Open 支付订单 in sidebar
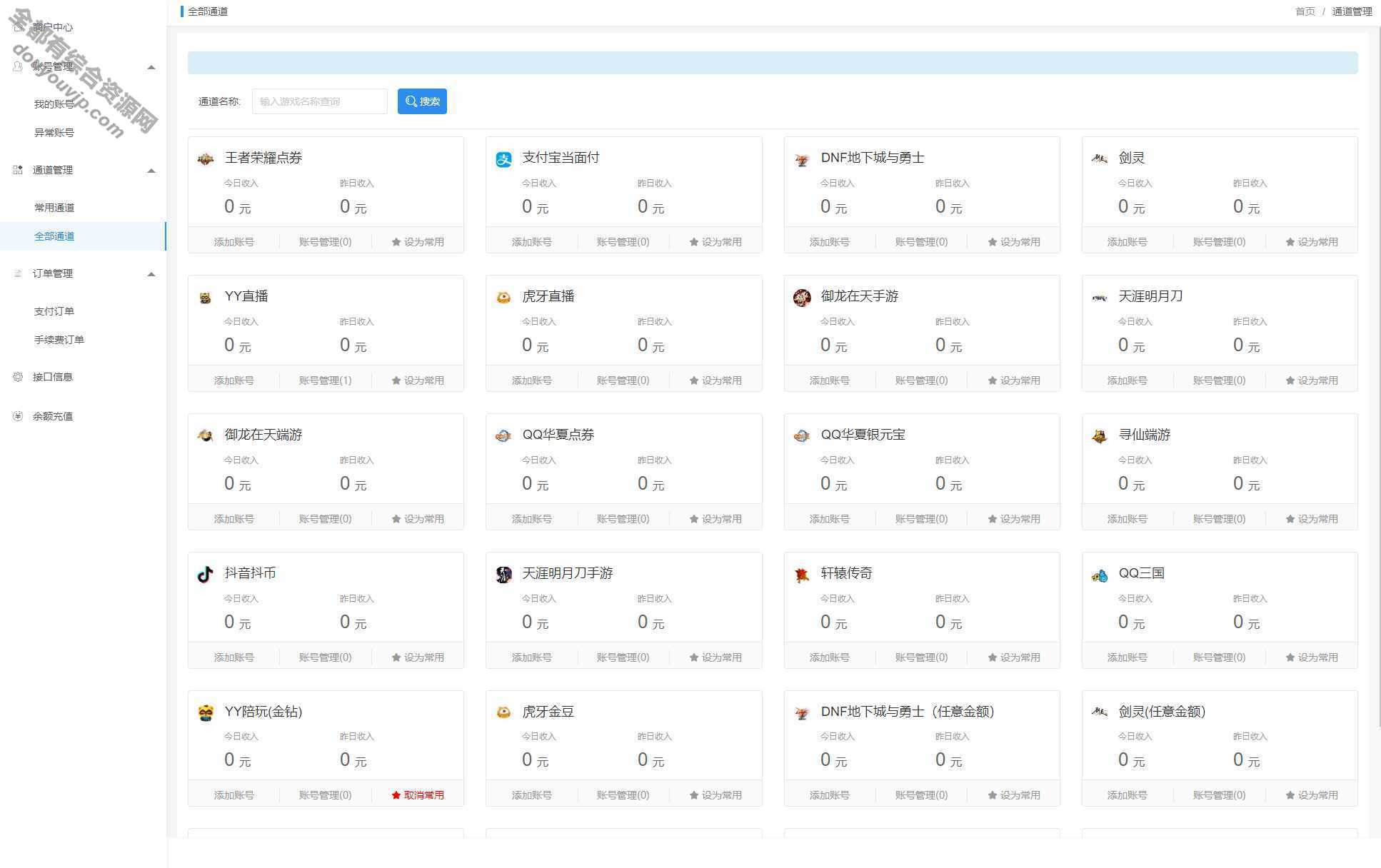The height and width of the screenshot is (868, 1381). (54, 311)
